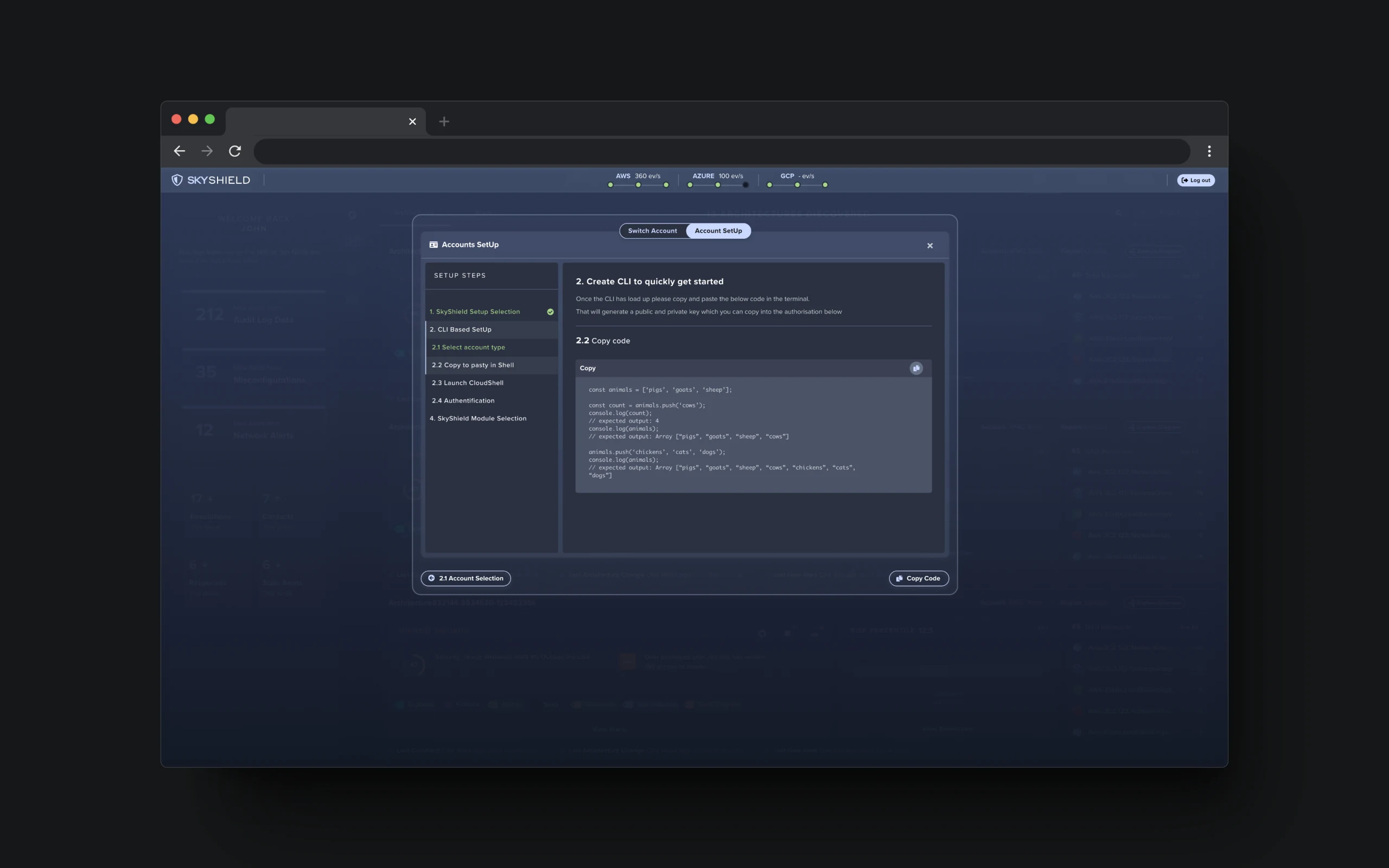Screen dimensions: 1389x868
Task: Click the macOS green maximize window button
Action: tap(210, 119)
